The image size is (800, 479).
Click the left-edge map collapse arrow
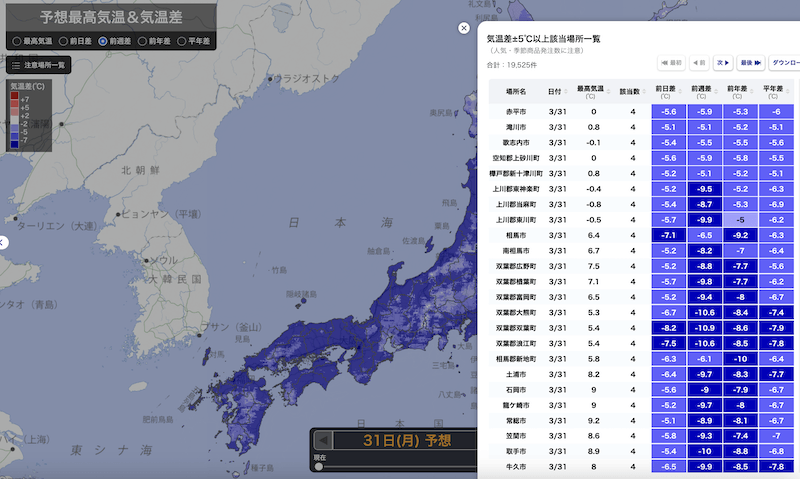[3, 242]
